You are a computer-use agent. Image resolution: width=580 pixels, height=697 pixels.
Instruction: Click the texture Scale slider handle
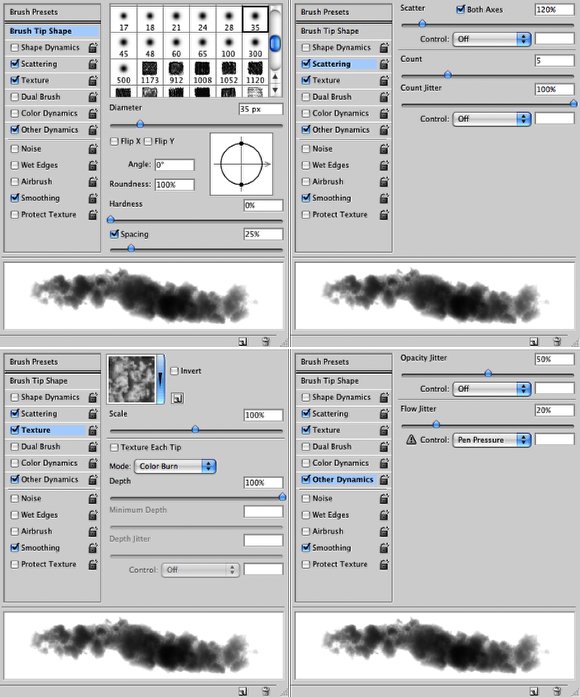pyautogui.click(x=195, y=429)
